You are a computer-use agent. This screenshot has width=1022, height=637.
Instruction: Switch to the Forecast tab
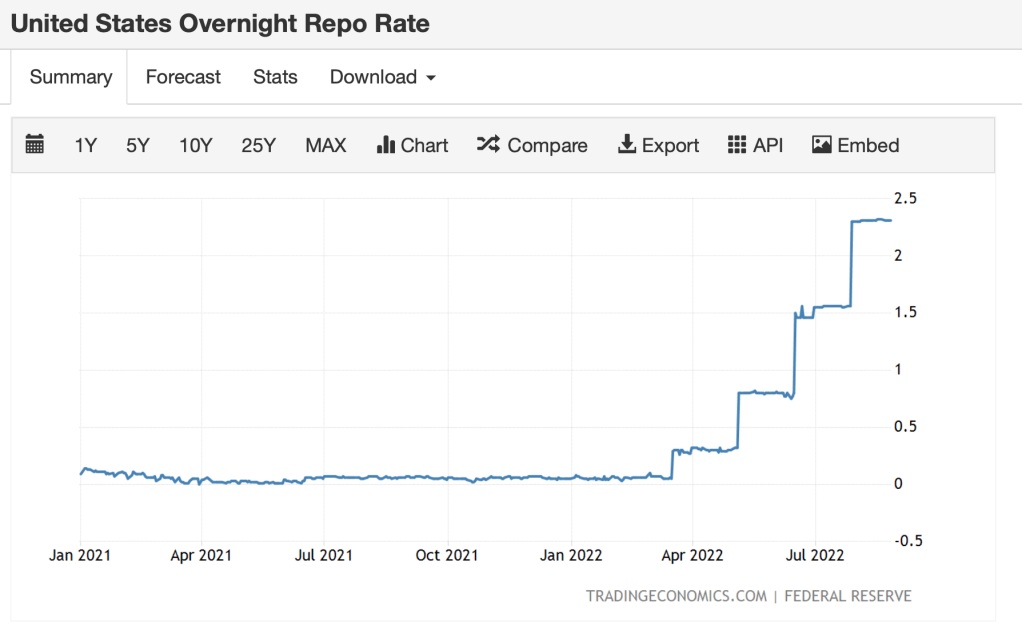pos(183,77)
